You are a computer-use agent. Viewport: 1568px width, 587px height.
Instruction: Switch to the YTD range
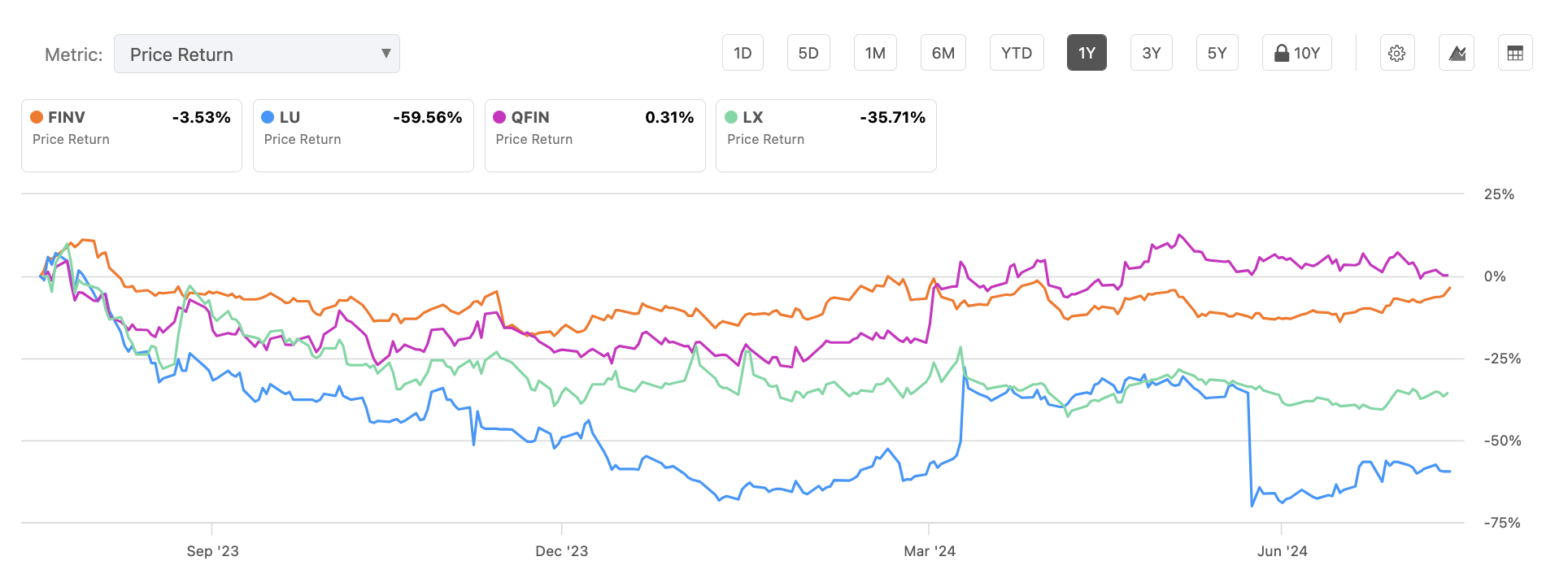coord(1017,52)
